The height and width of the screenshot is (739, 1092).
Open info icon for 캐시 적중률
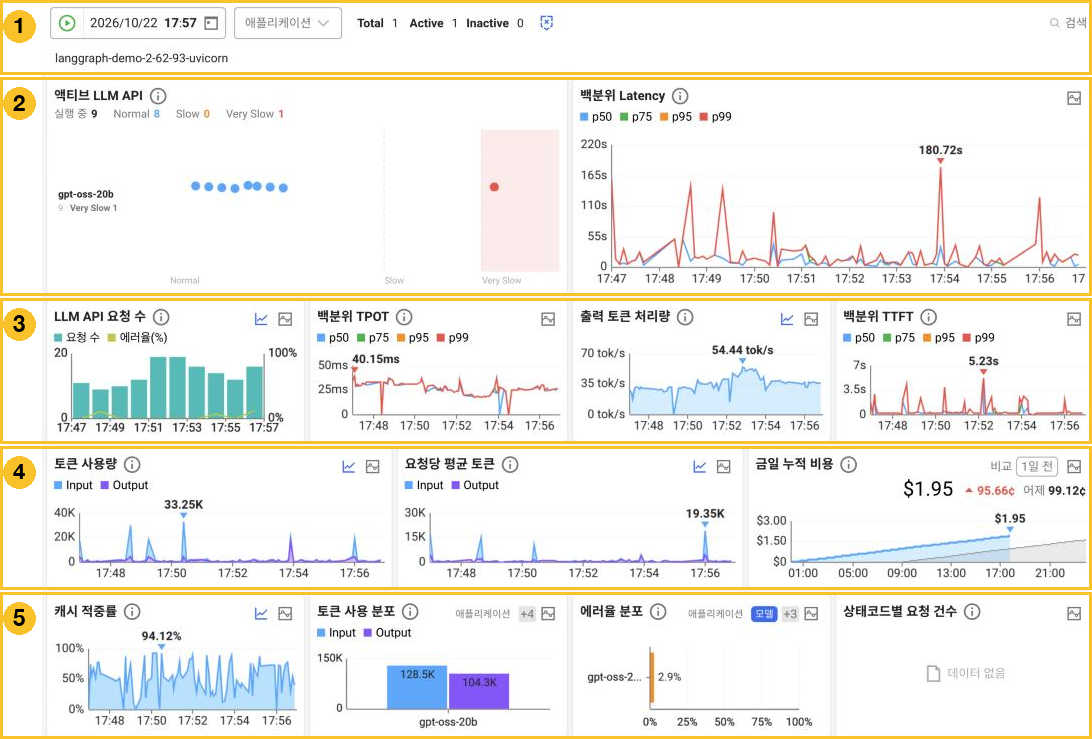132,612
